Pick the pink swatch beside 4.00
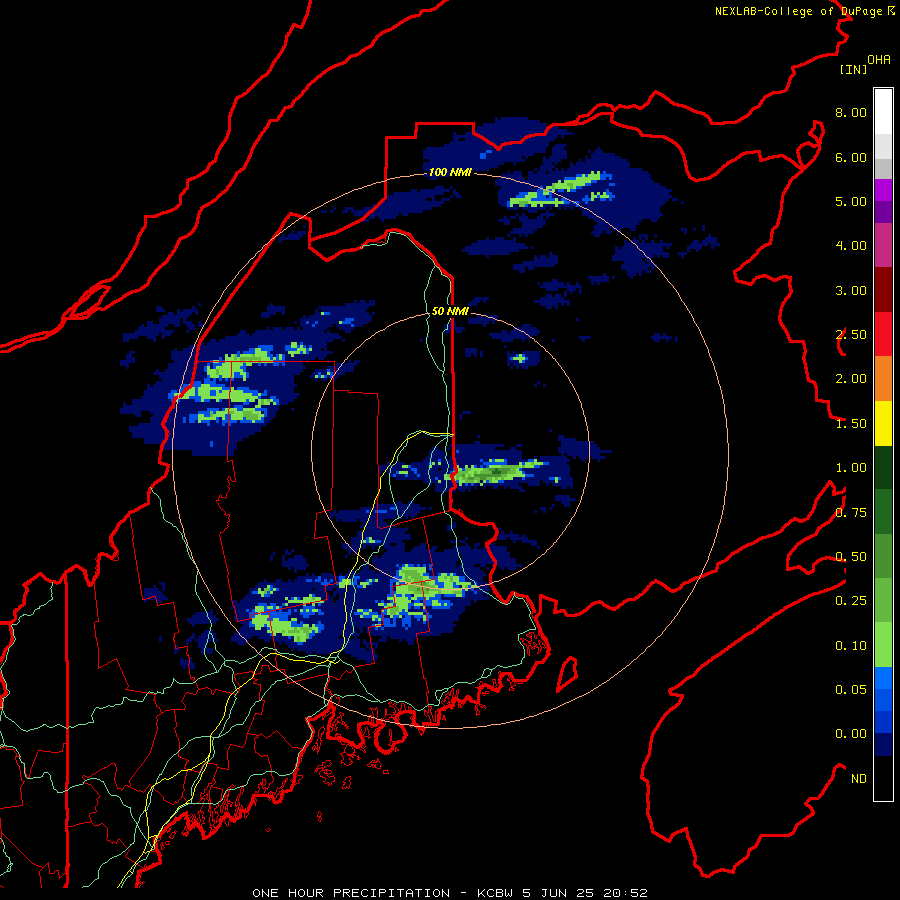The width and height of the screenshot is (900, 900). pos(883,246)
